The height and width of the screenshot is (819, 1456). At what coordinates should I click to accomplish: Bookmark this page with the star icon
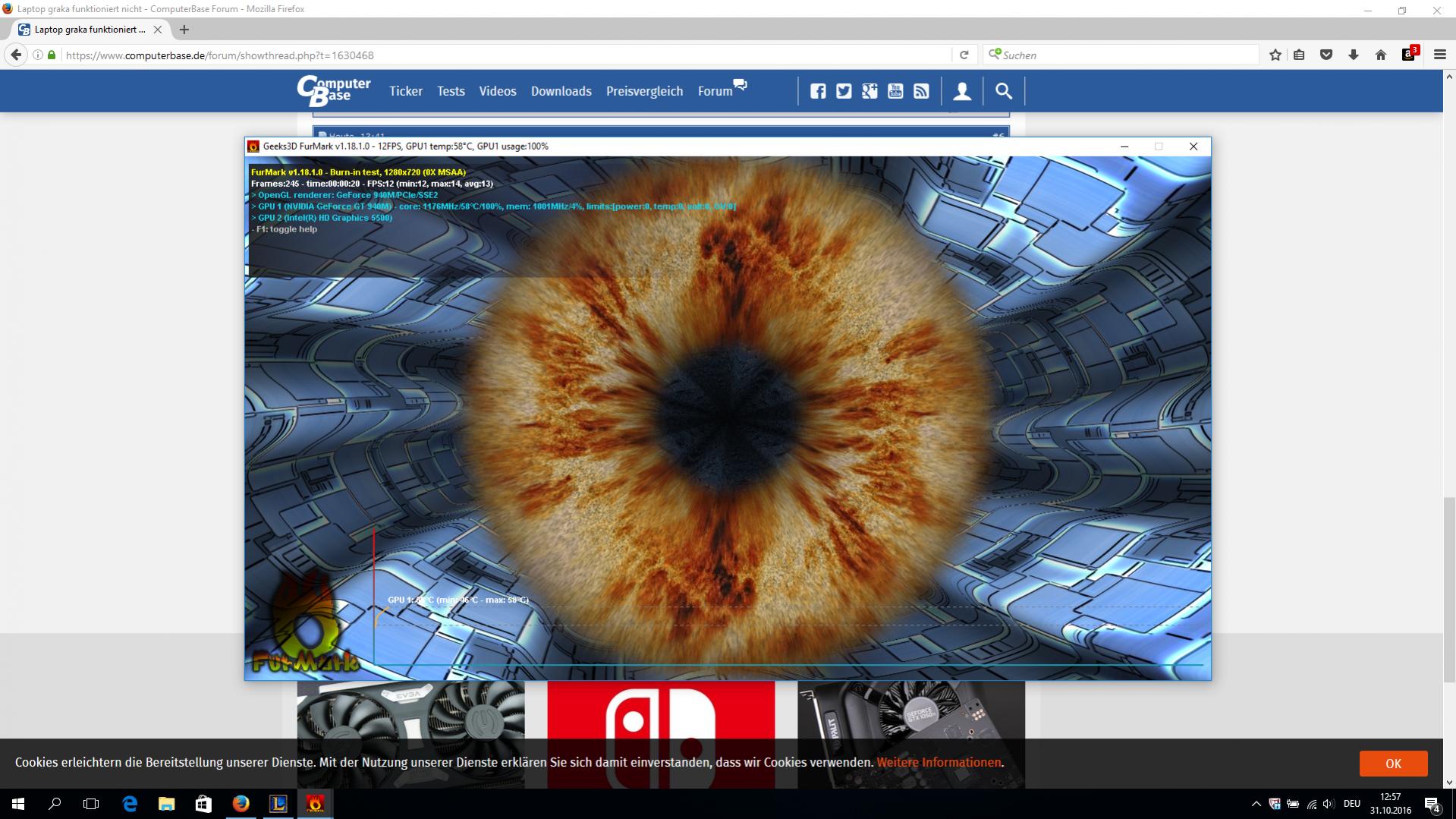(1275, 55)
